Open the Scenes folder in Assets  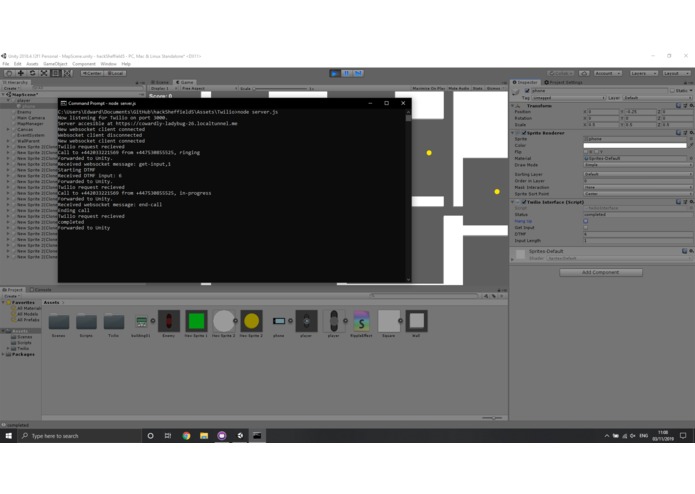(59, 322)
